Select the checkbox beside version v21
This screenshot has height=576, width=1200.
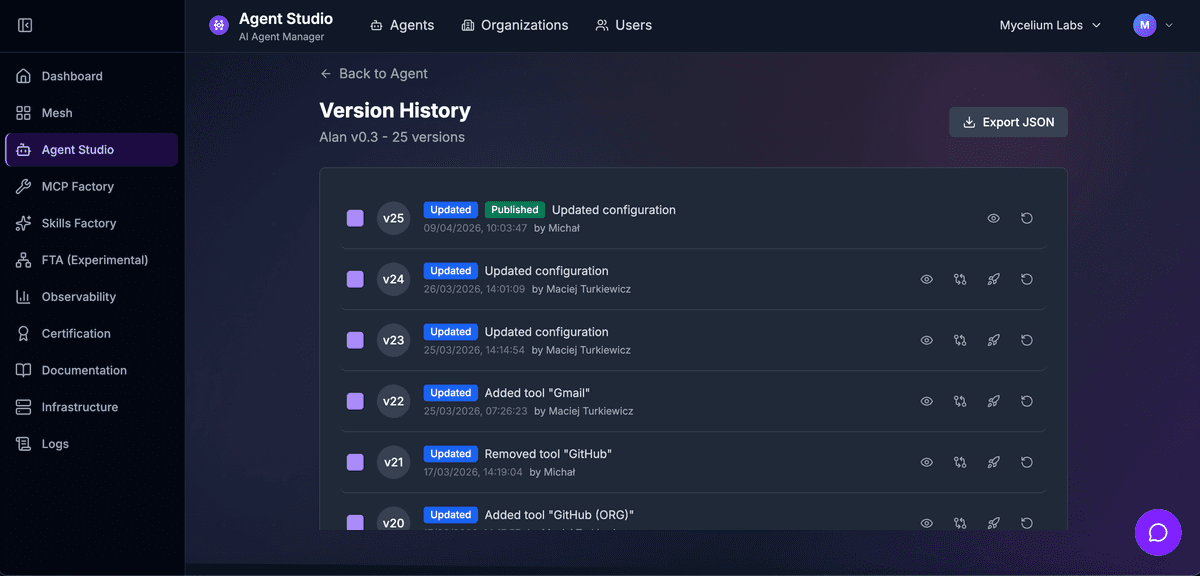pos(355,462)
